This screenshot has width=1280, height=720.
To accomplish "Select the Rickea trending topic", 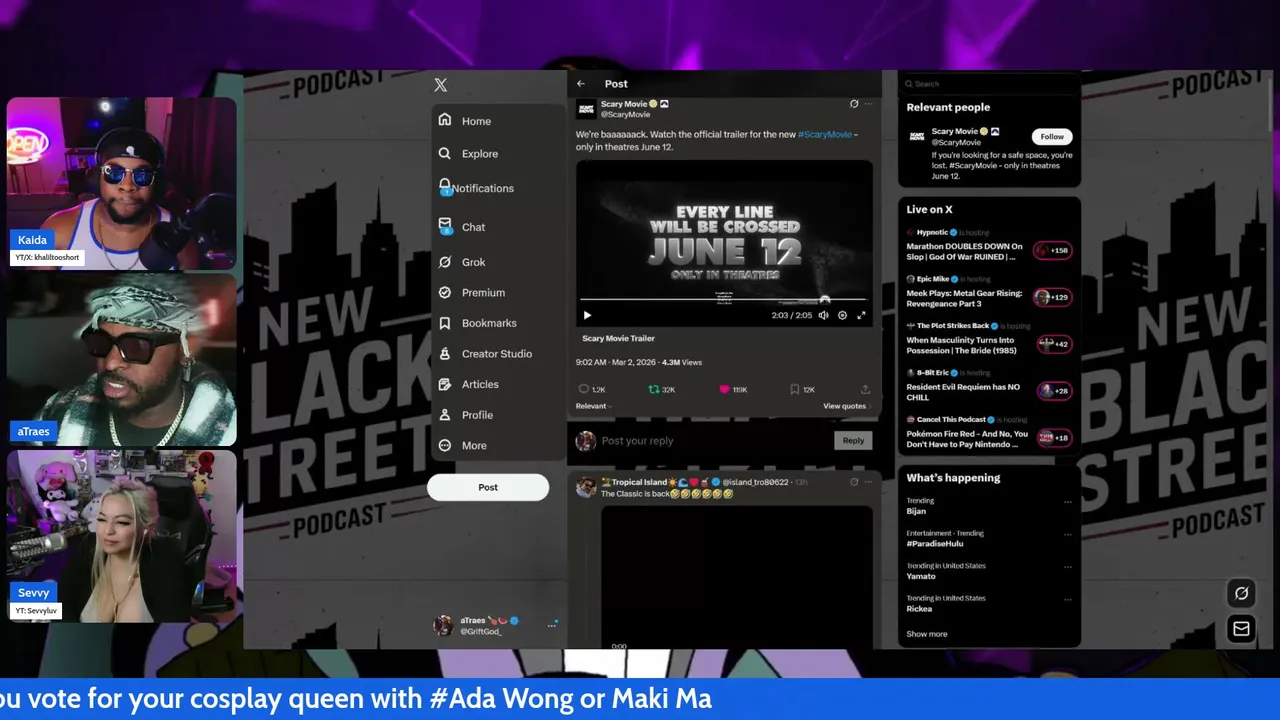I will tap(919, 609).
